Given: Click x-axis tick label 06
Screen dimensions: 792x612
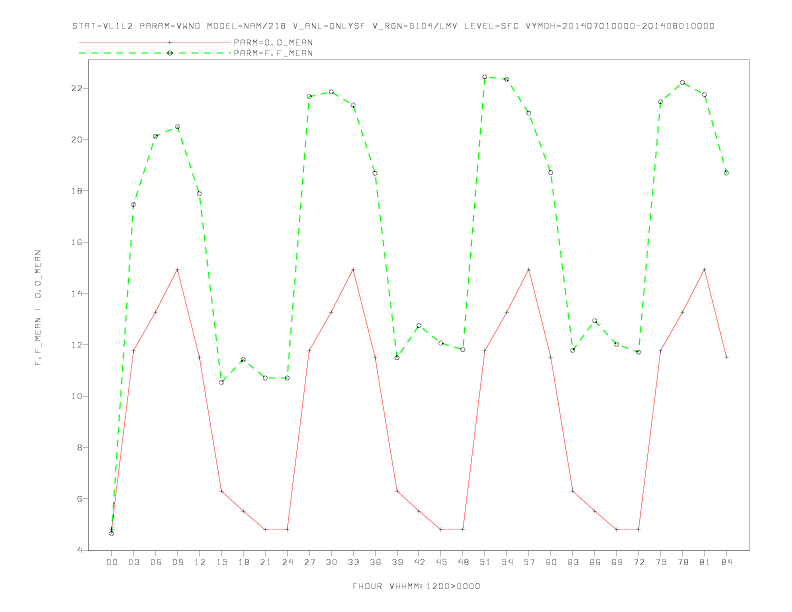Looking at the screenshot, I should pyautogui.click(x=156, y=562).
